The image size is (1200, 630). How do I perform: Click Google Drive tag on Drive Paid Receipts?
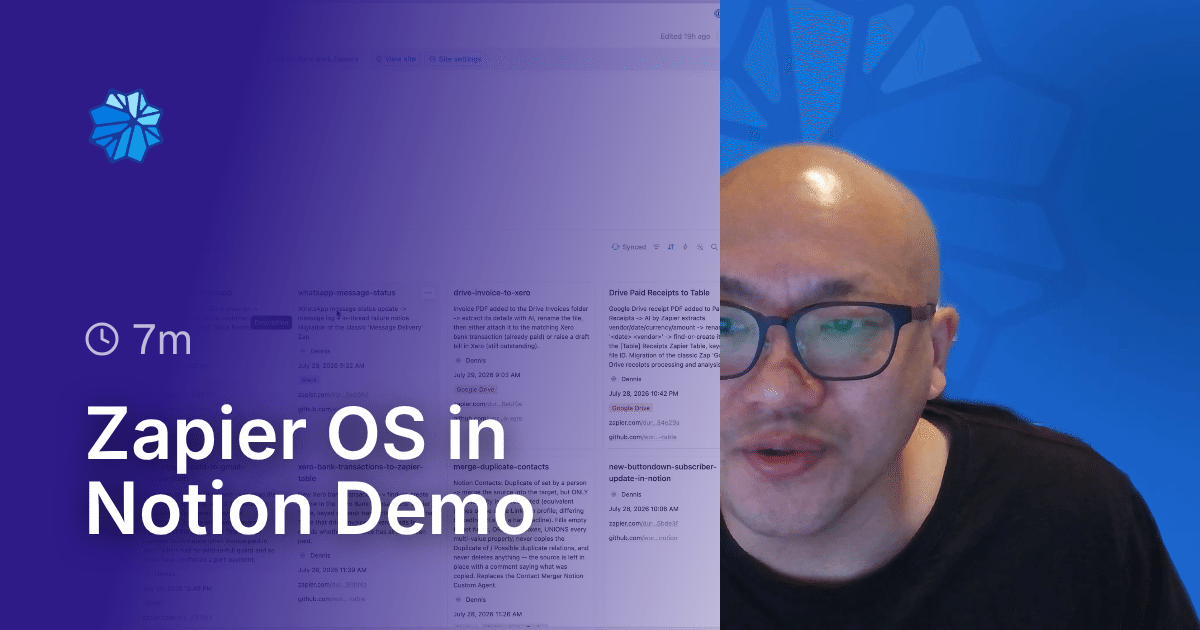(x=630, y=408)
